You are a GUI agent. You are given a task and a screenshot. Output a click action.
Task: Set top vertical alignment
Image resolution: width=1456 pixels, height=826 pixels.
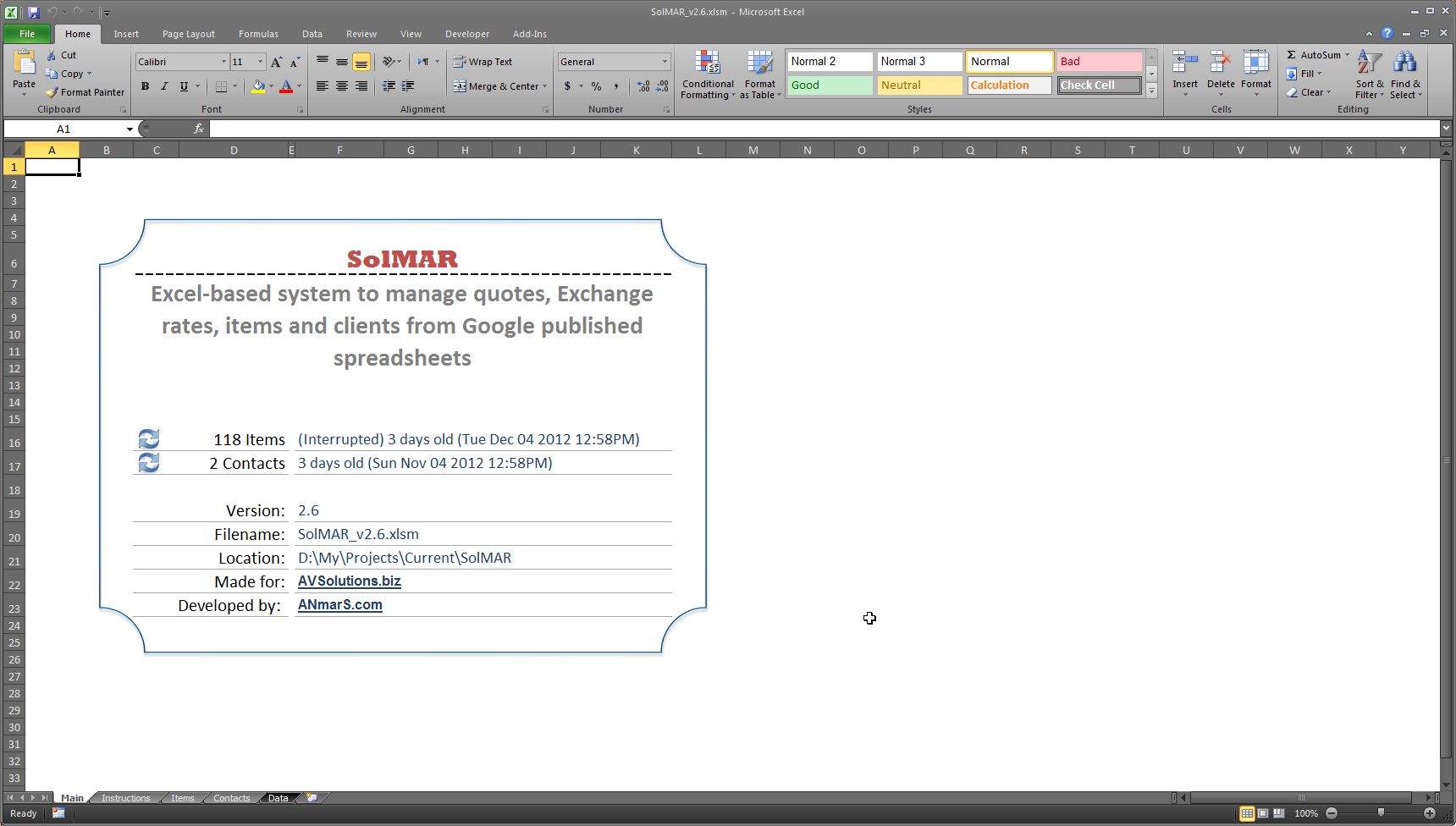click(x=323, y=62)
